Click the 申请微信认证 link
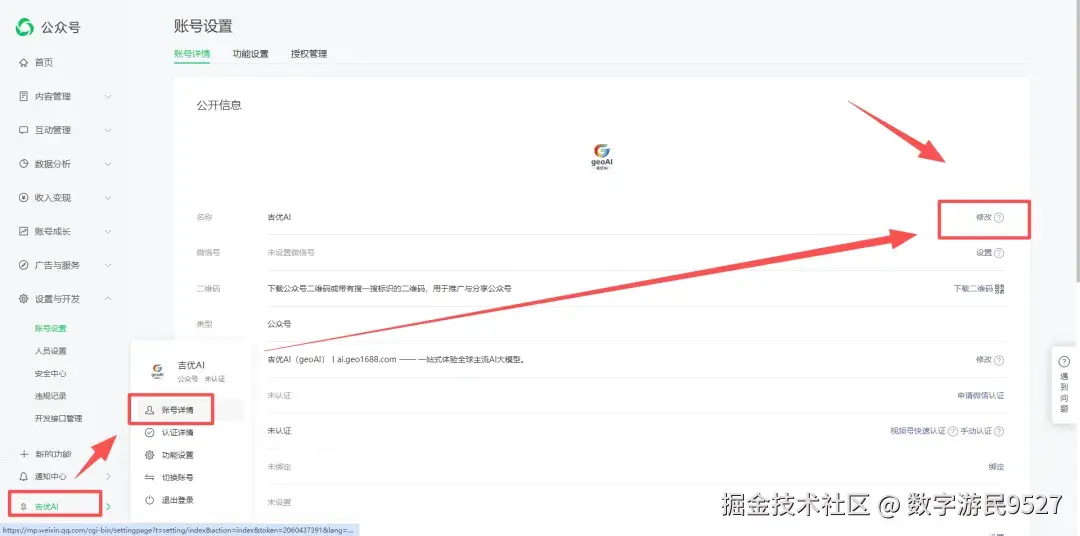Image resolution: width=1080 pixels, height=536 pixels. click(981, 395)
